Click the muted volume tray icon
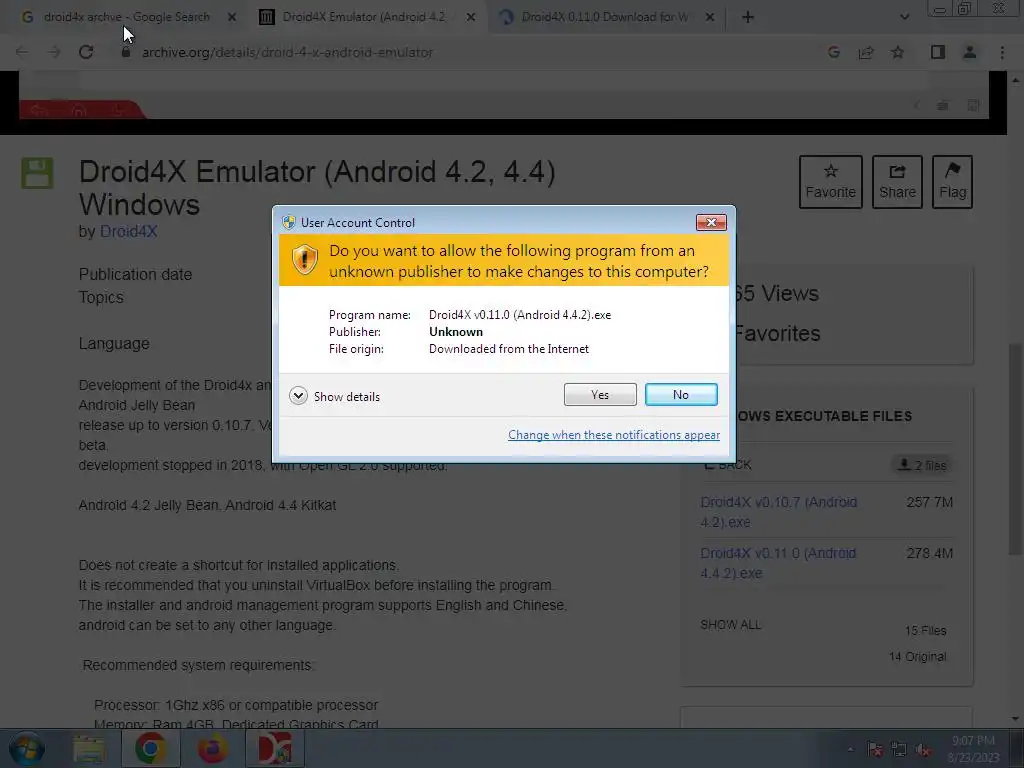Image resolution: width=1024 pixels, height=768 pixels. tap(923, 750)
